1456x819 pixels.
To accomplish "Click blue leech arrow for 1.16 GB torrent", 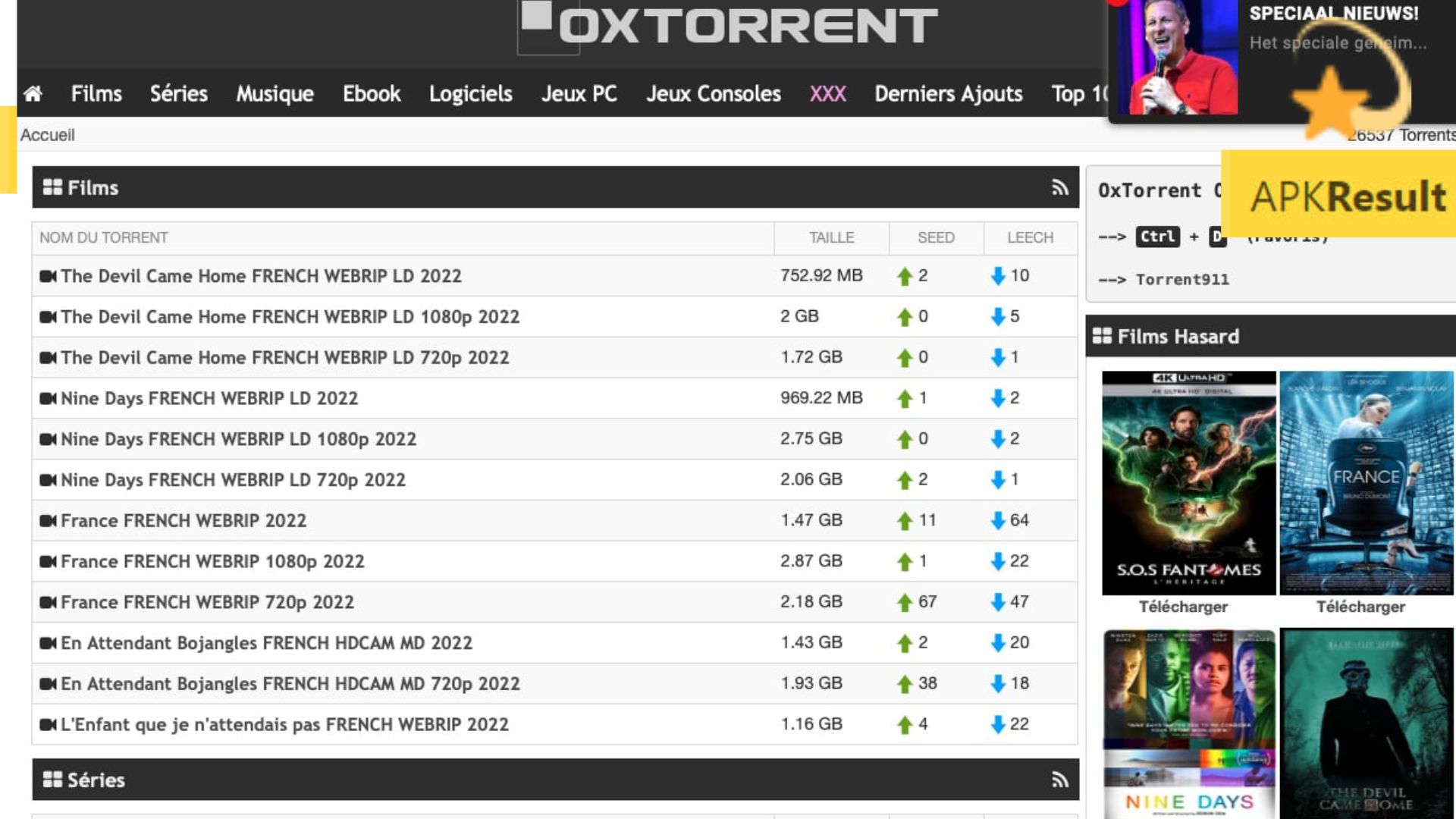I will click(998, 725).
